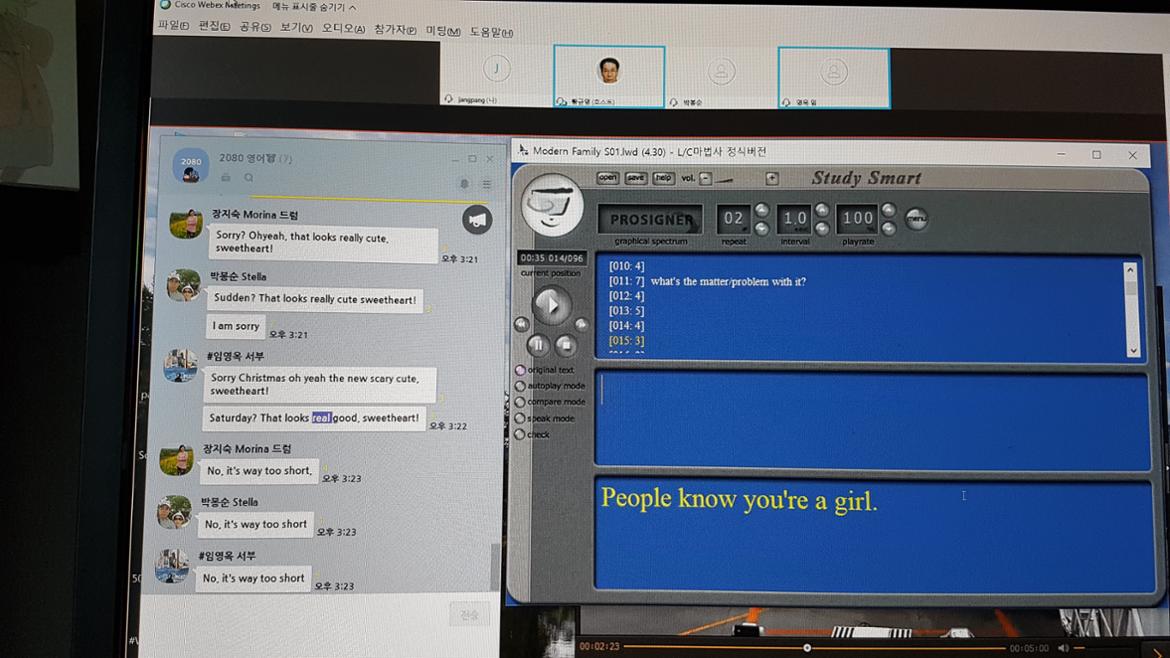Skip to the previous sentence with rewind button

522,324
